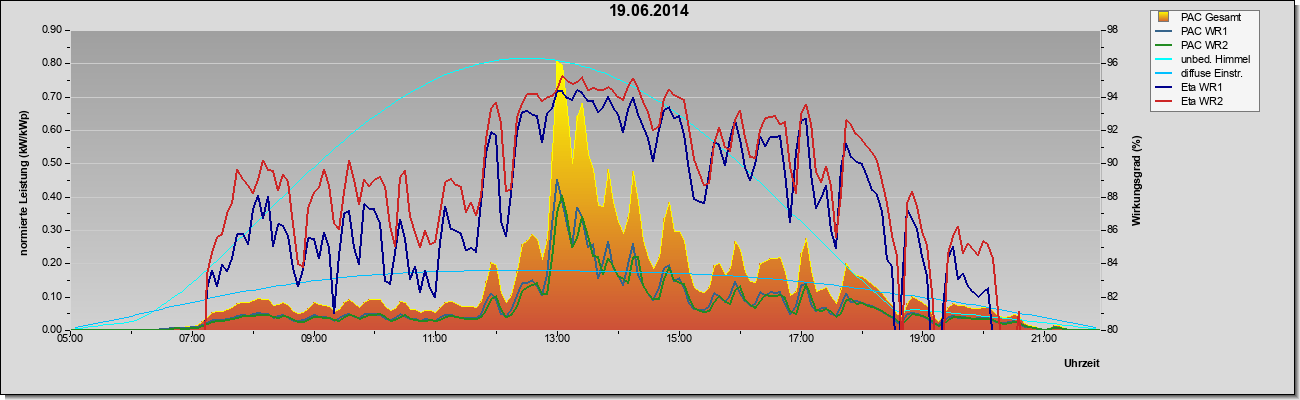Click the normierte Leistung axis title
The height and width of the screenshot is (400, 1300).
click(x=23, y=179)
